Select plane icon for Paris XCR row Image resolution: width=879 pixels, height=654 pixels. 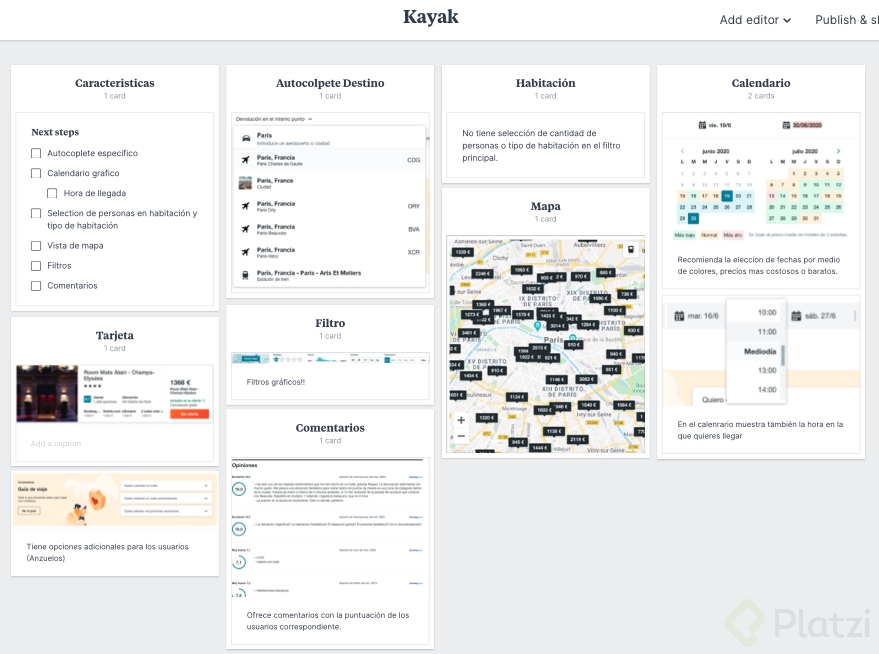click(x=246, y=252)
